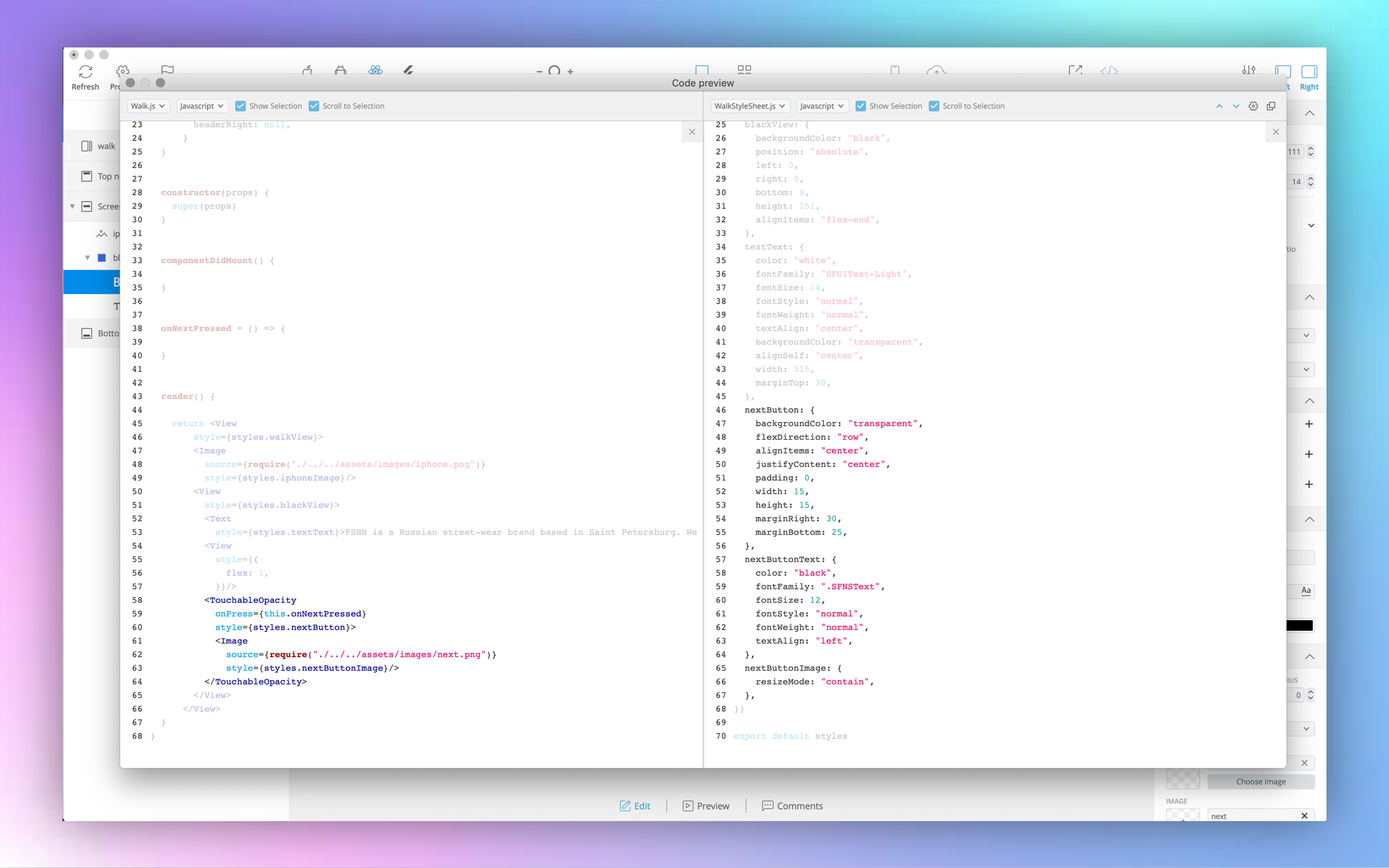
Task: Switch to the Edit tab
Action: click(635, 805)
